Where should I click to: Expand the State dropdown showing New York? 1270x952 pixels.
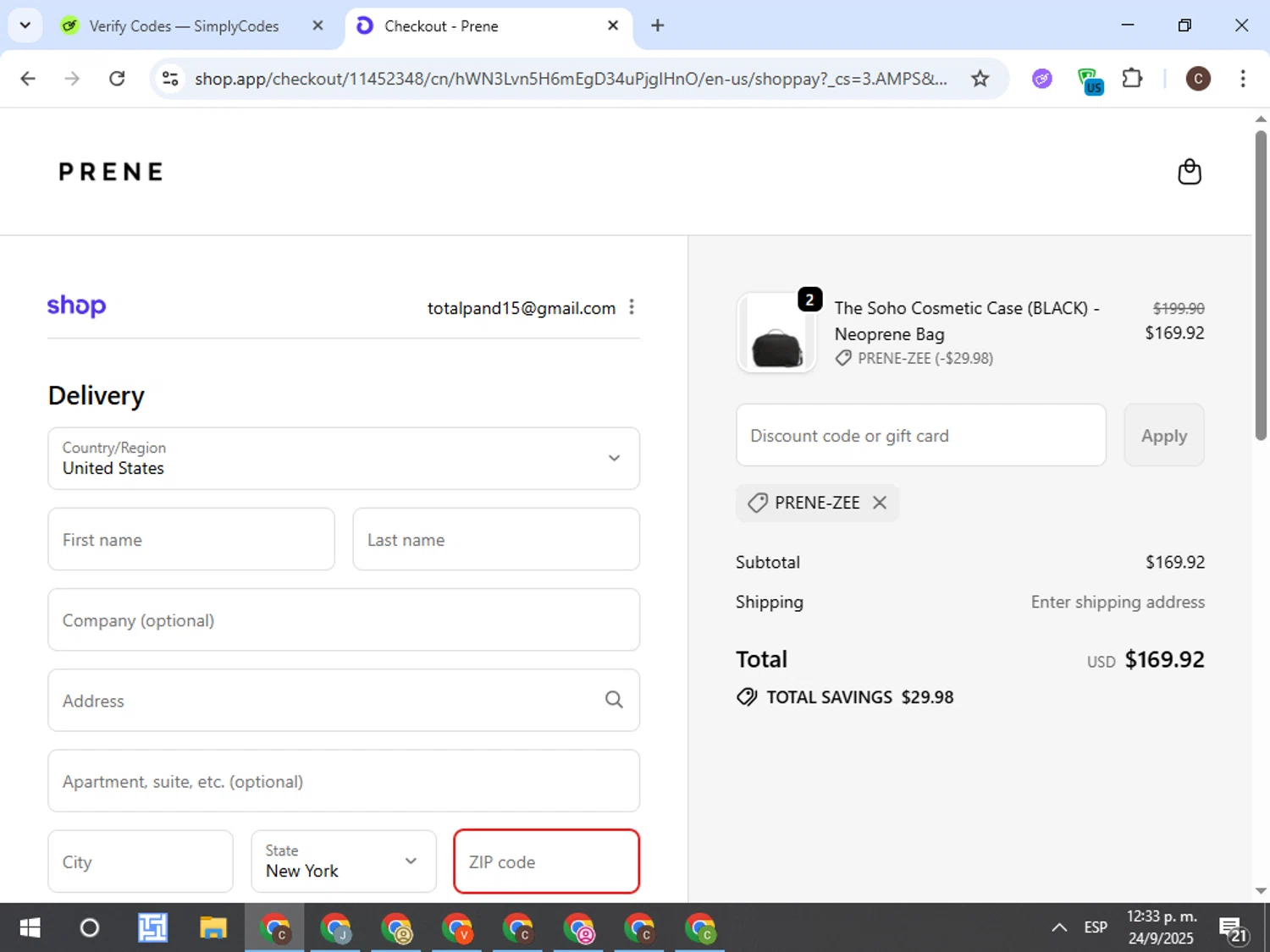[x=344, y=861]
